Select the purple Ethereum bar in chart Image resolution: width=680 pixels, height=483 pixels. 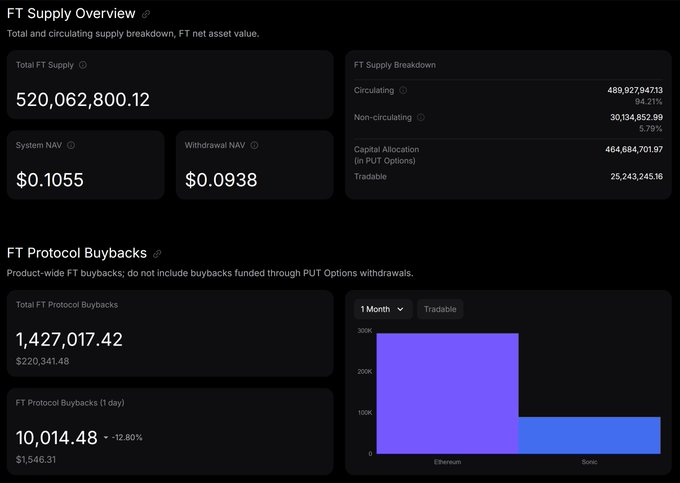pyautogui.click(x=447, y=393)
